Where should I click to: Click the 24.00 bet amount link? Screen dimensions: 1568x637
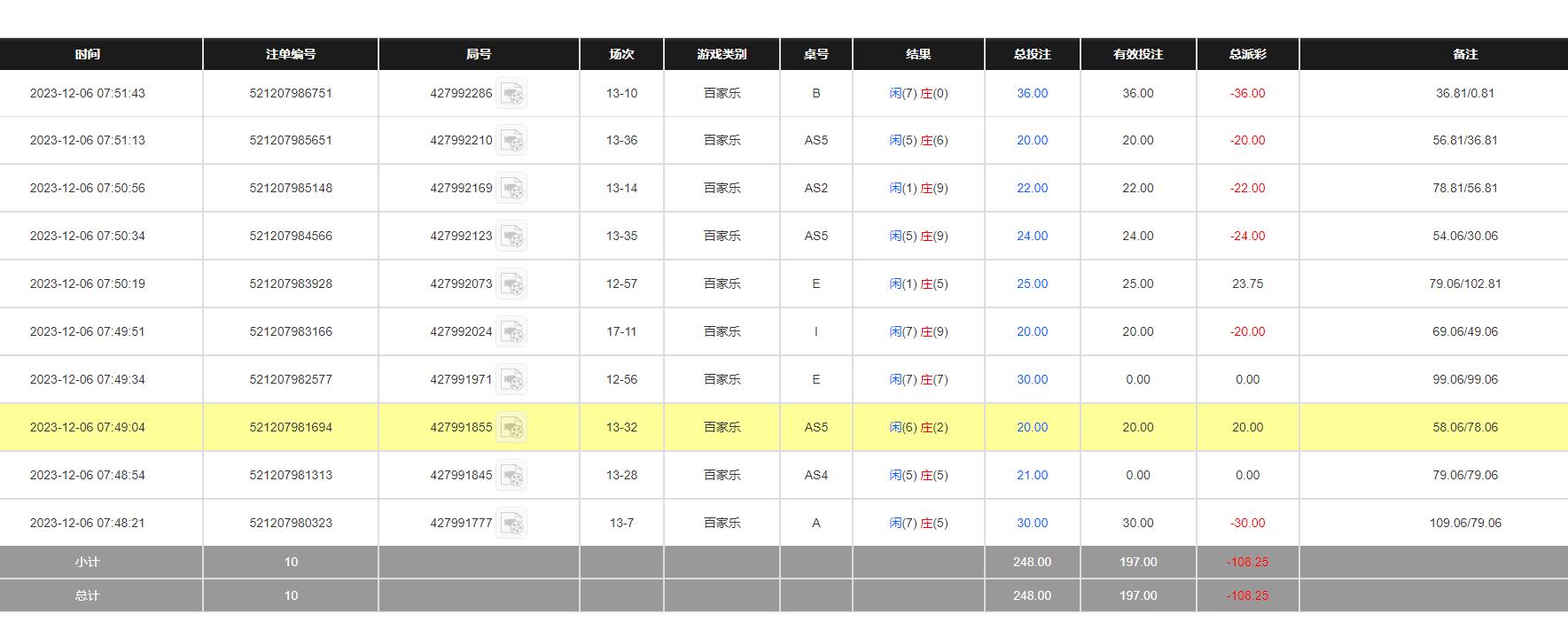tap(1032, 236)
